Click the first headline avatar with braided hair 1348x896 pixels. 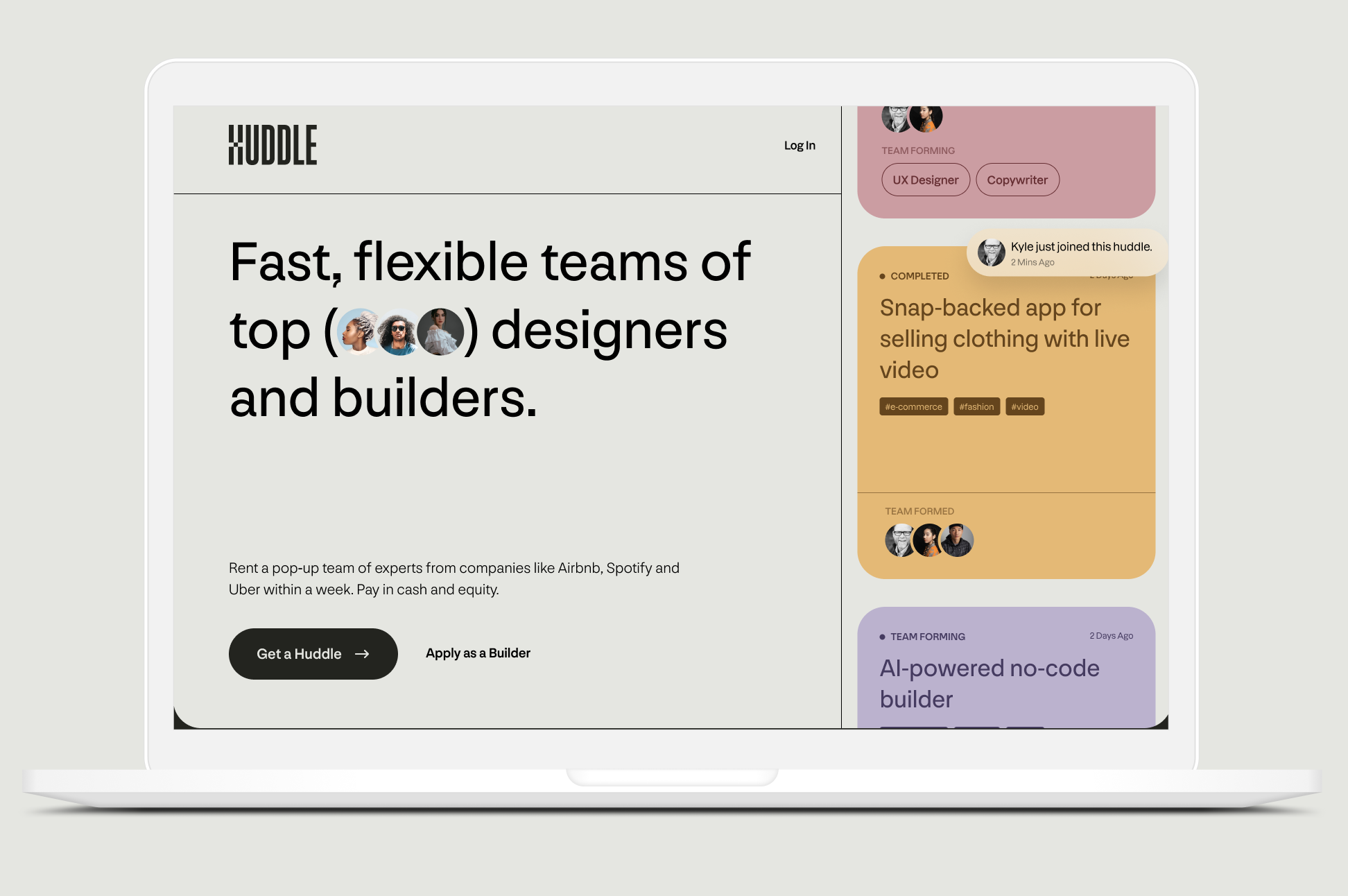click(359, 331)
